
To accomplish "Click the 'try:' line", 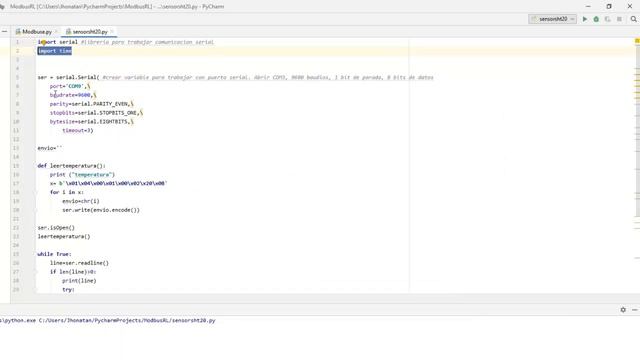I will pyautogui.click(x=68, y=289).
